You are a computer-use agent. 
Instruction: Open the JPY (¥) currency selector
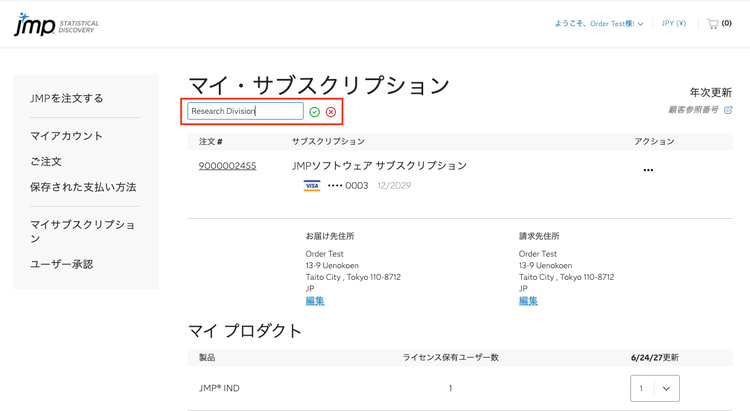tap(673, 23)
